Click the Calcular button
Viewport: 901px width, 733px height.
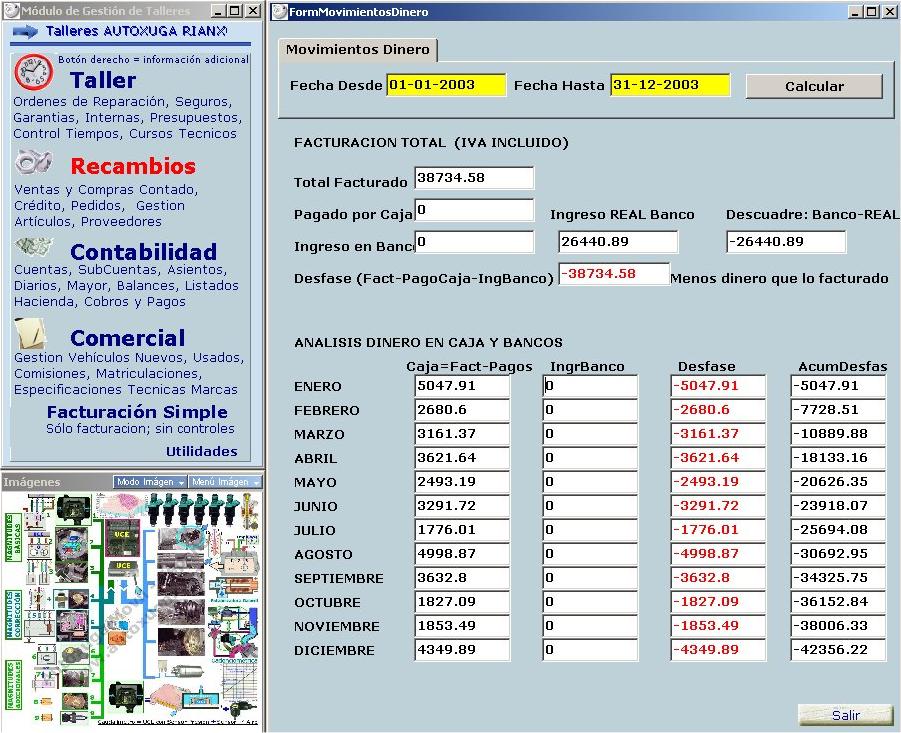click(x=814, y=86)
